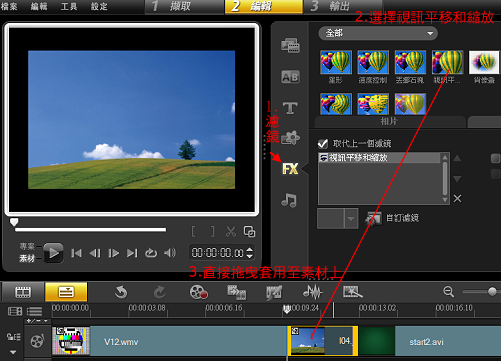The height and width of the screenshot is (361, 501).
Task: Open the Sound Mixer waveform icon
Action: tap(312, 292)
